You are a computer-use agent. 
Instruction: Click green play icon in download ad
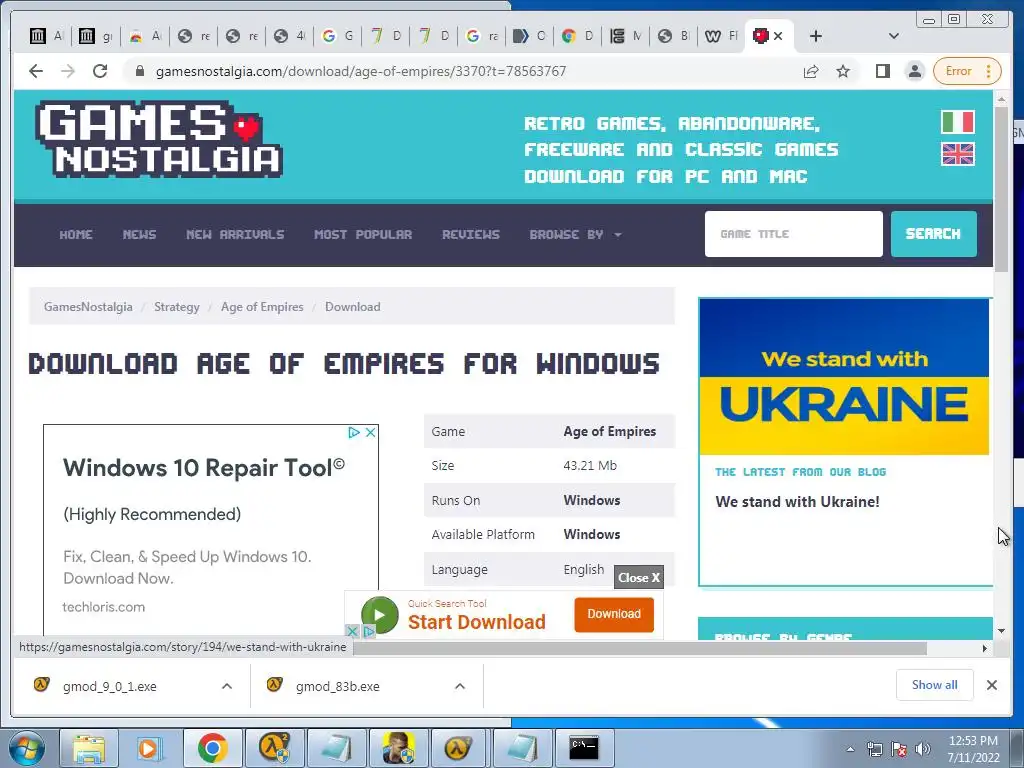click(379, 615)
